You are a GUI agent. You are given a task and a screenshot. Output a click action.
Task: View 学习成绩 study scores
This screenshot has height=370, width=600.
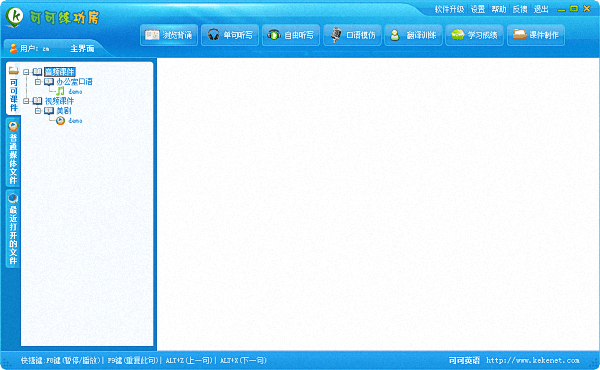pos(474,35)
